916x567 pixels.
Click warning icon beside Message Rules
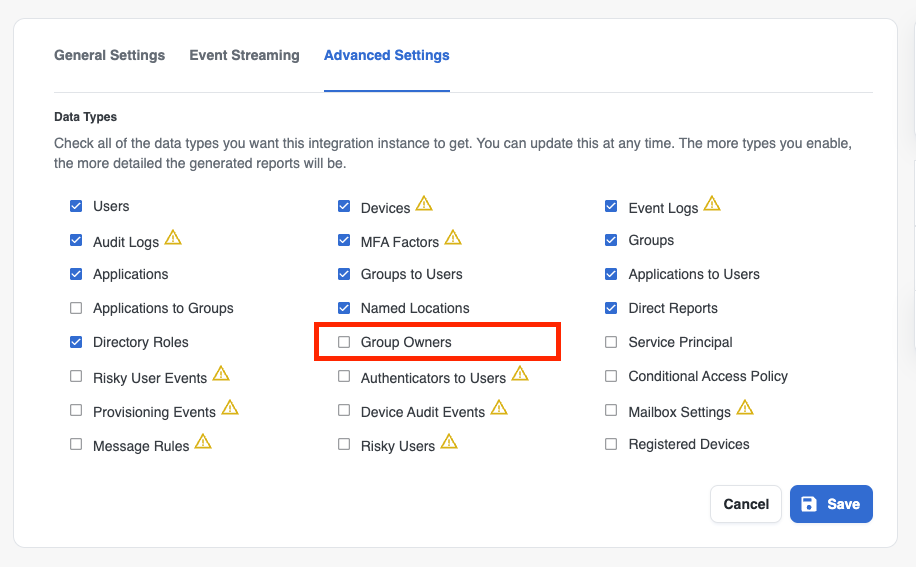click(x=203, y=442)
